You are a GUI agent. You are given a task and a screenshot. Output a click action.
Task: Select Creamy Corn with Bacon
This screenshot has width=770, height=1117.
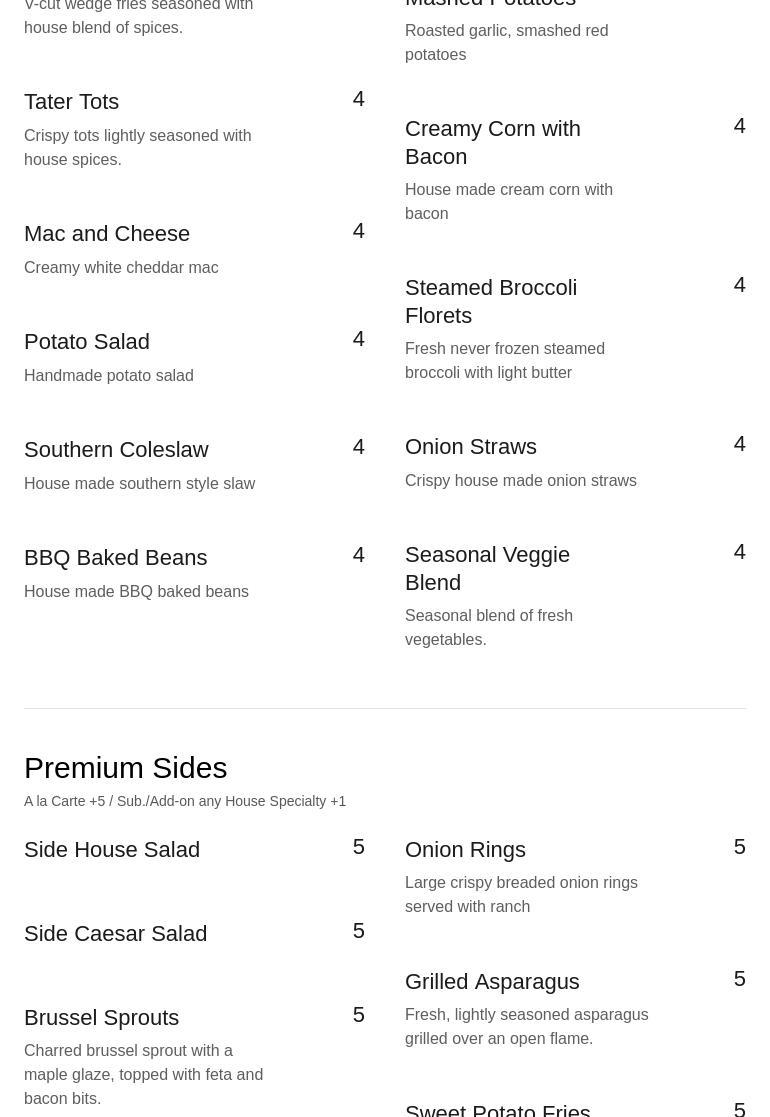[x=492, y=143]
